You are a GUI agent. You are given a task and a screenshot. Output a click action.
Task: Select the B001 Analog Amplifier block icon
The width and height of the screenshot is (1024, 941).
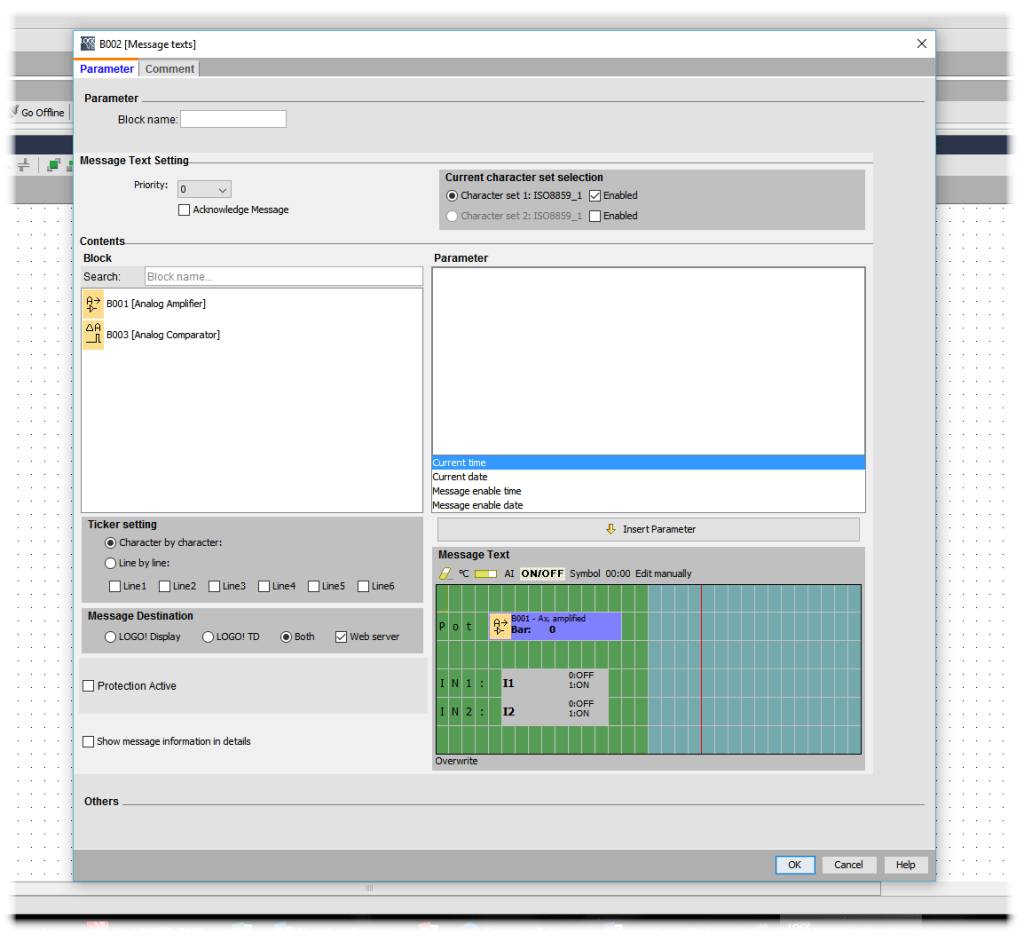click(93, 303)
